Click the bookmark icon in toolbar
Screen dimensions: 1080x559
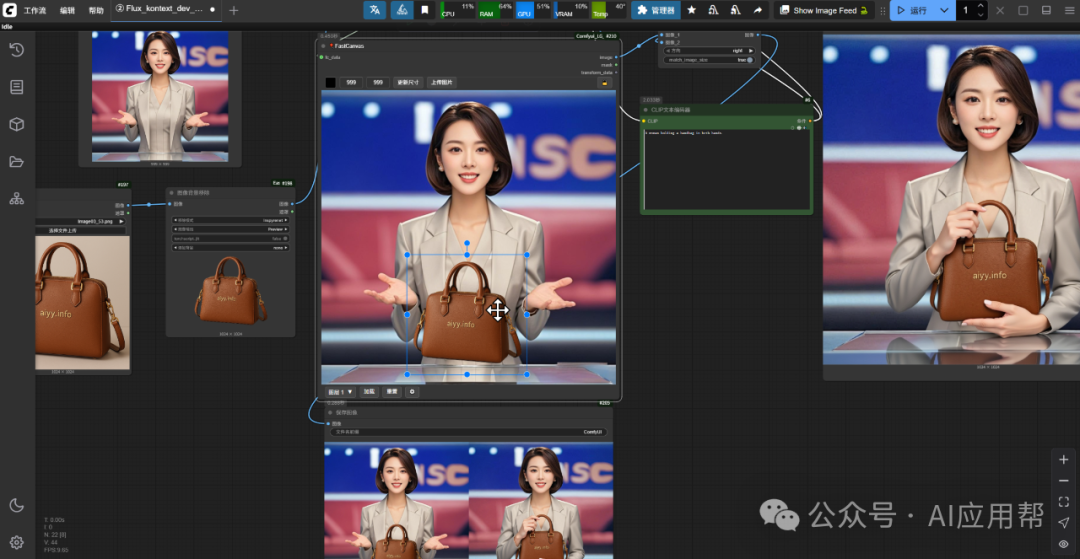pyautogui.click(x=425, y=10)
